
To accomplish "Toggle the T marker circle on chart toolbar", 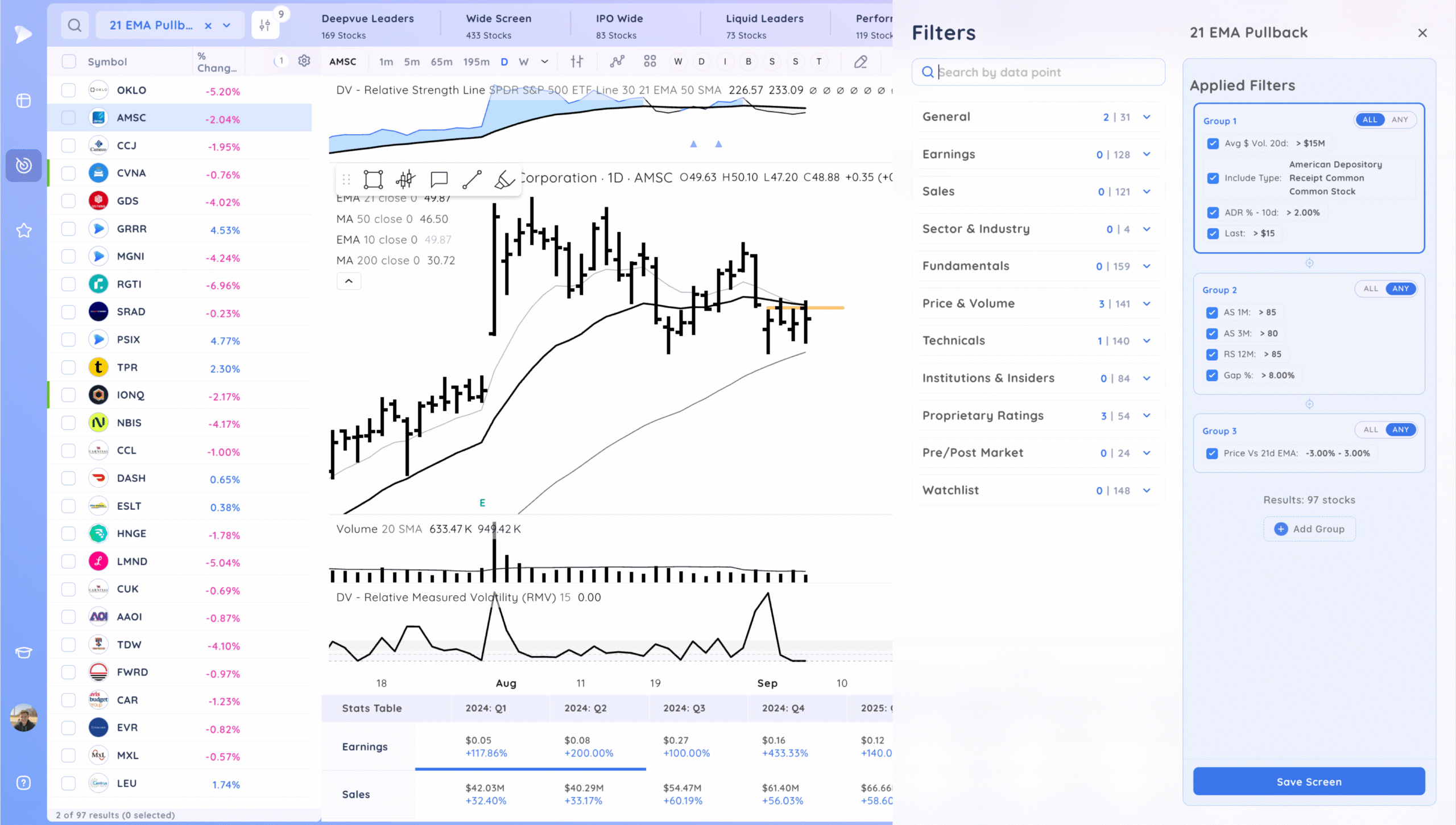I will [x=819, y=61].
